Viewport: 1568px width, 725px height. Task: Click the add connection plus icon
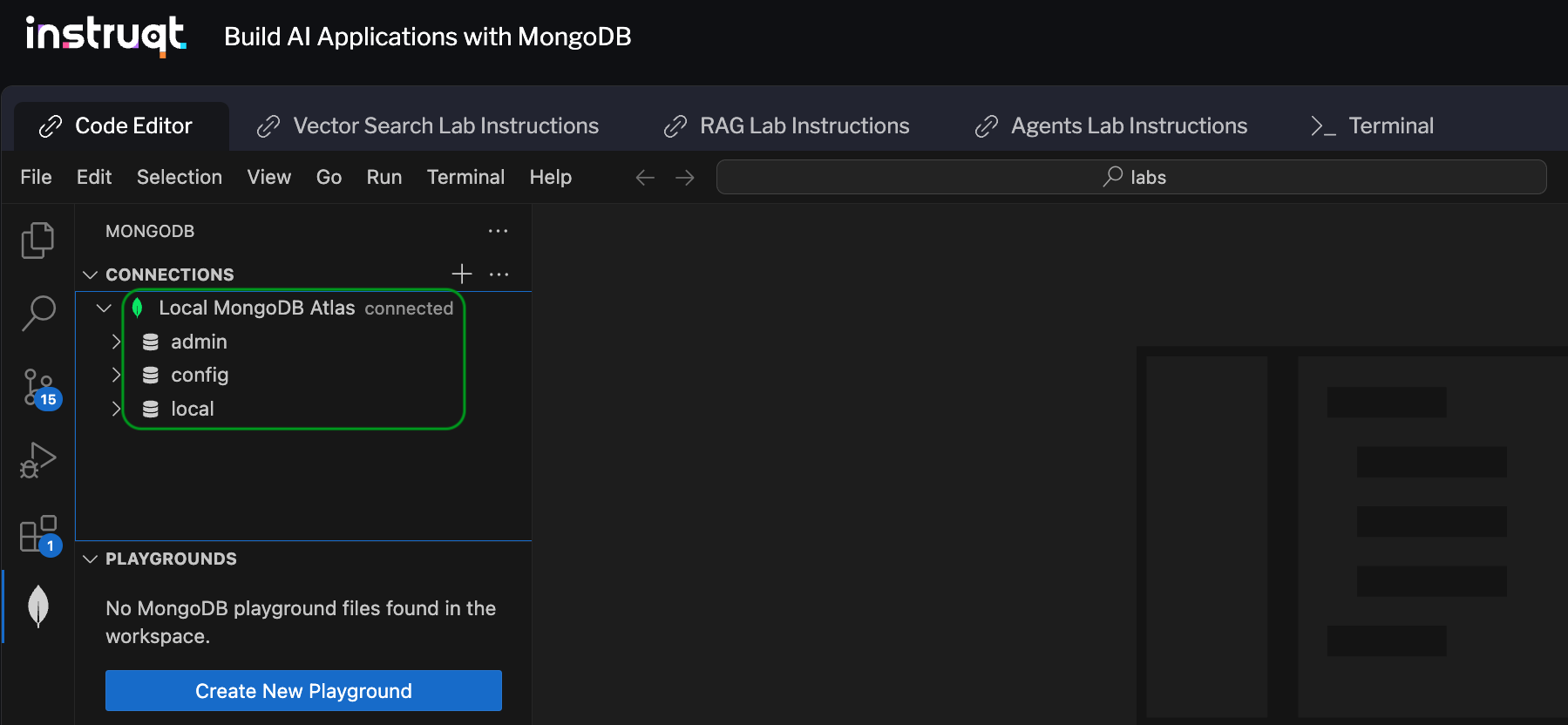462,274
